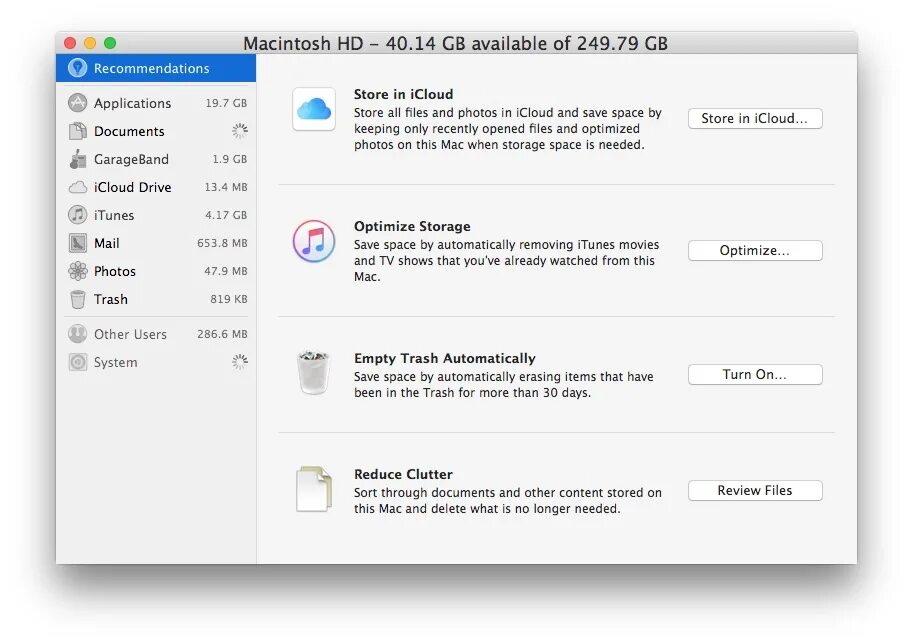Select Trash in the sidebar
This screenshot has width=913, height=644.
click(156, 299)
